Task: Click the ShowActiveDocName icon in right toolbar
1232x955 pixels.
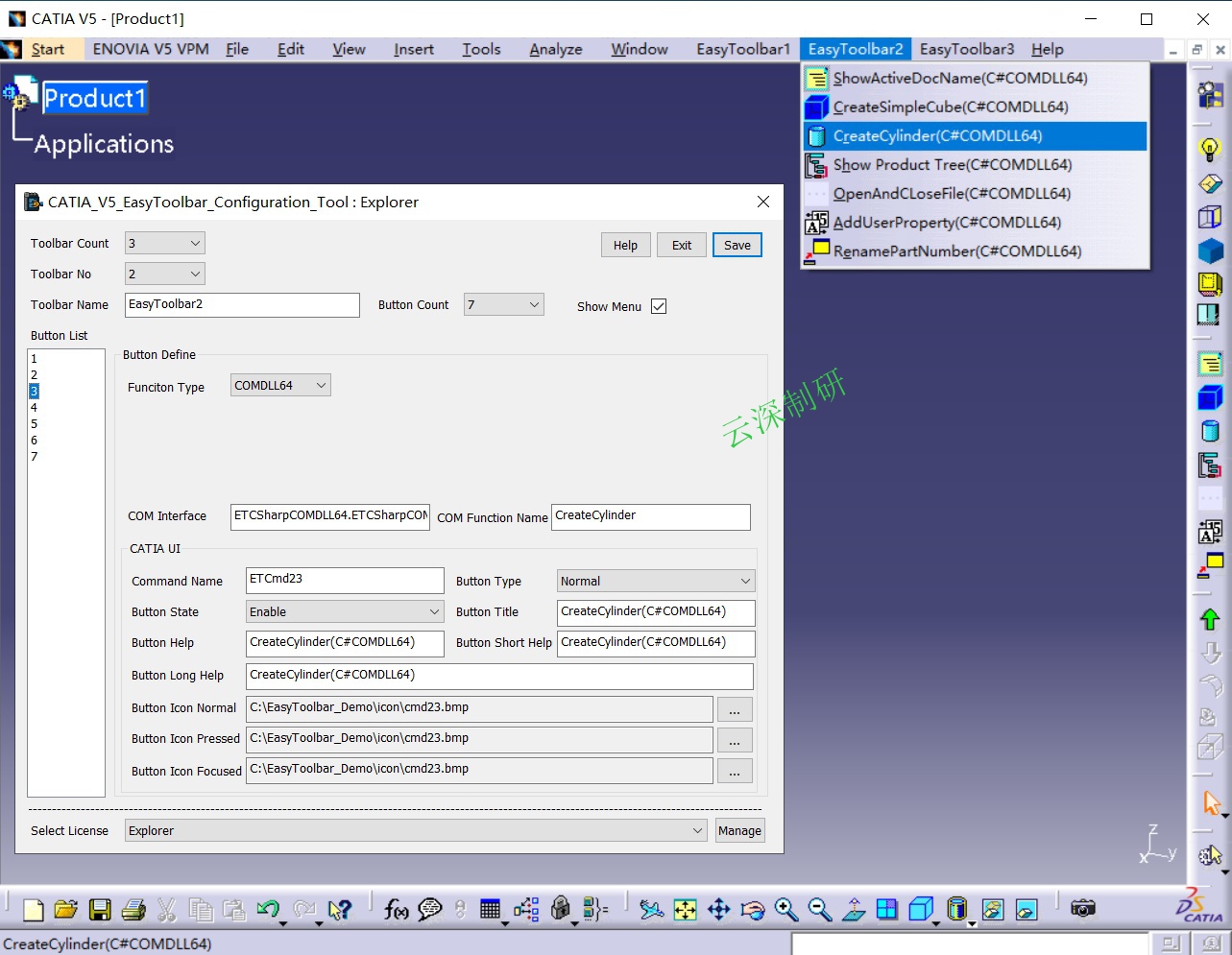Action: [x=1210, y=364]
